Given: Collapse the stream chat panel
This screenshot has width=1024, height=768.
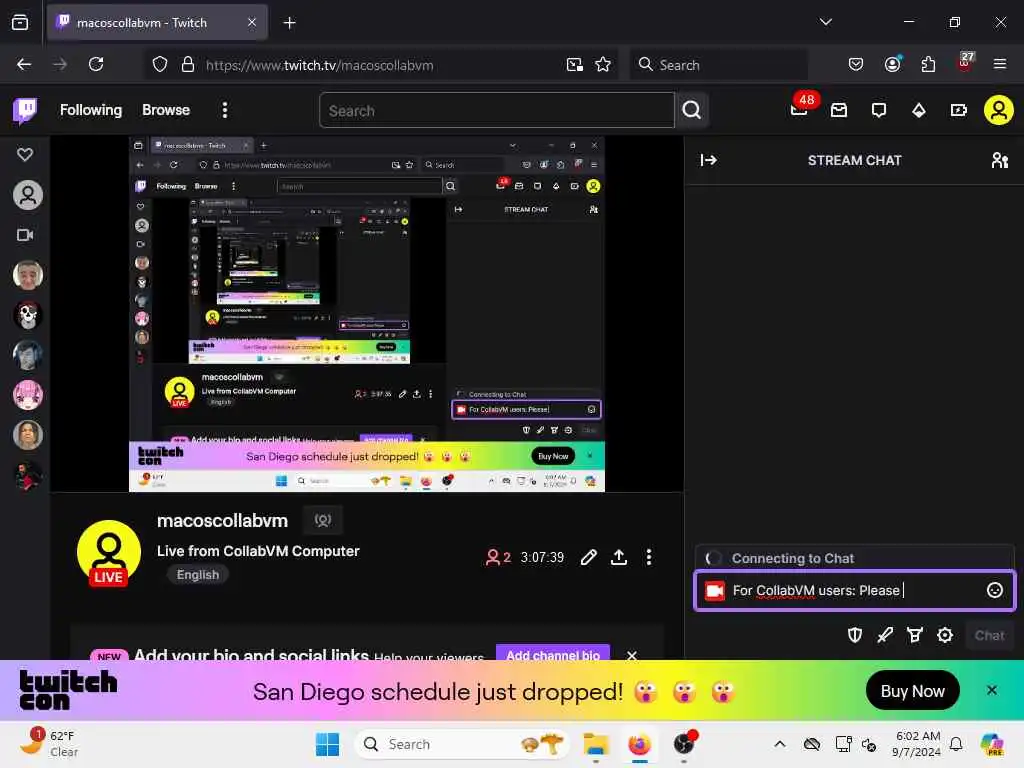Looking at the screenshot, I should coord(709,160).
